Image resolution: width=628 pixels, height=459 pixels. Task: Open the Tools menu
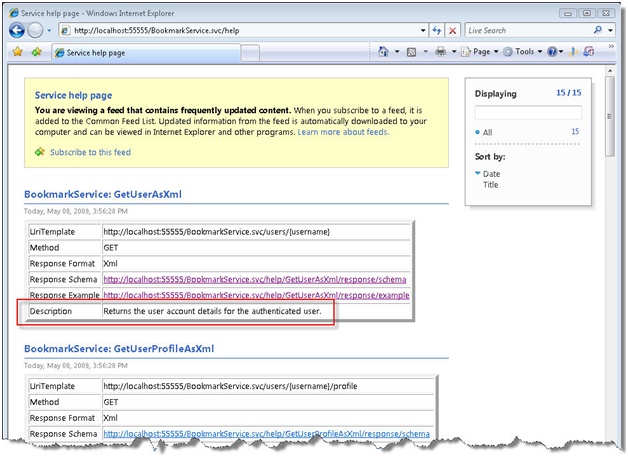[523, 52]
